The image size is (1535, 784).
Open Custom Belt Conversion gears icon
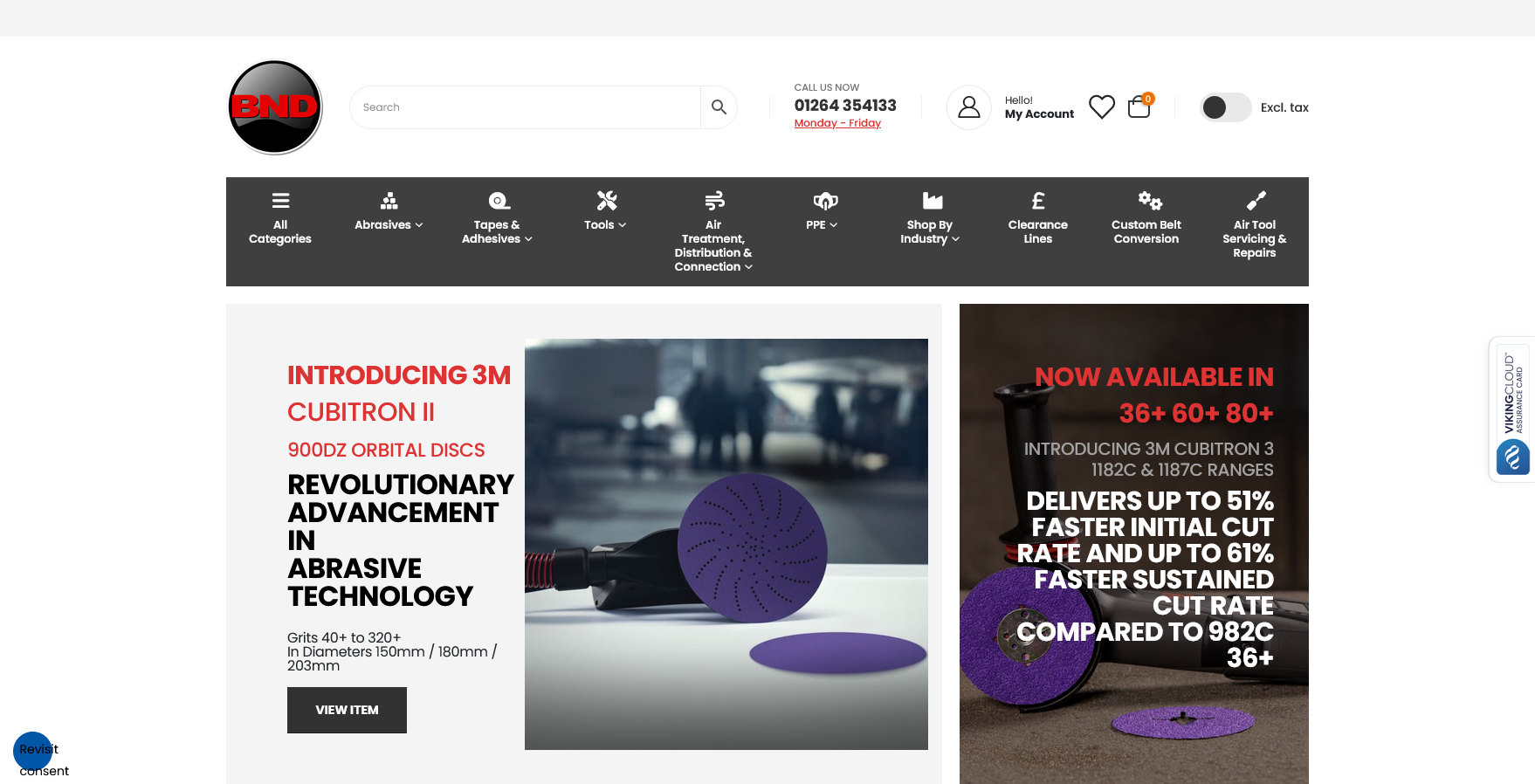click(x=1149, y=201)
